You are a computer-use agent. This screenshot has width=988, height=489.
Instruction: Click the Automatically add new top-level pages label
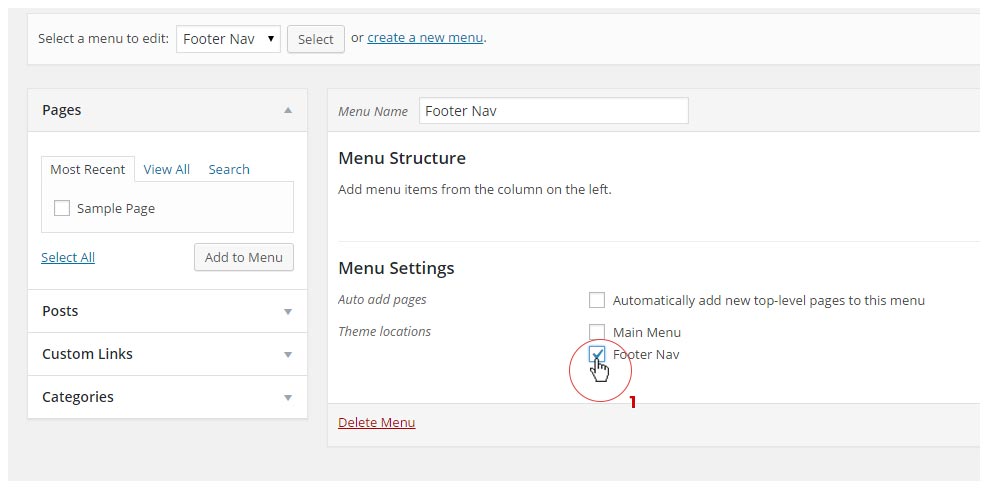pos(768,300)
